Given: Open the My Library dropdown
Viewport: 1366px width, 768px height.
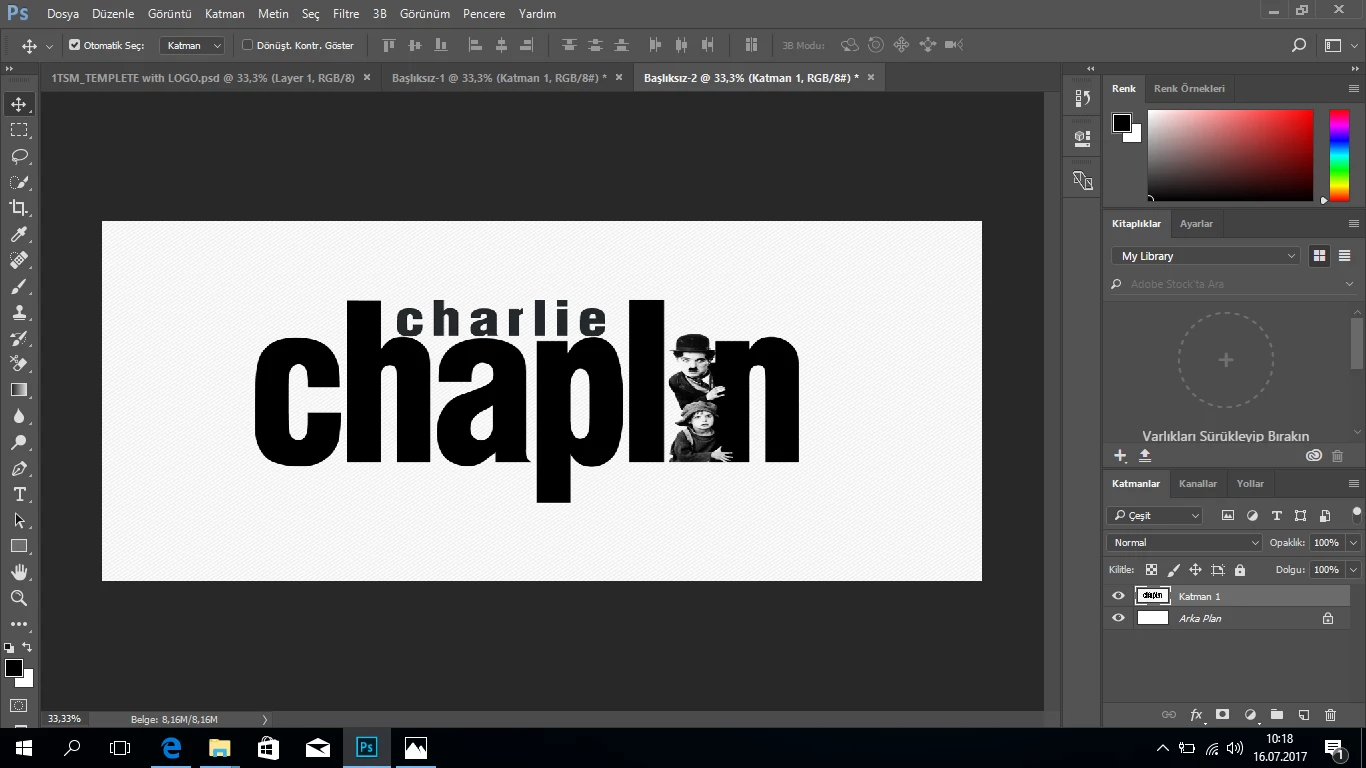Looking at the screenshot, I should [1205, 256].
